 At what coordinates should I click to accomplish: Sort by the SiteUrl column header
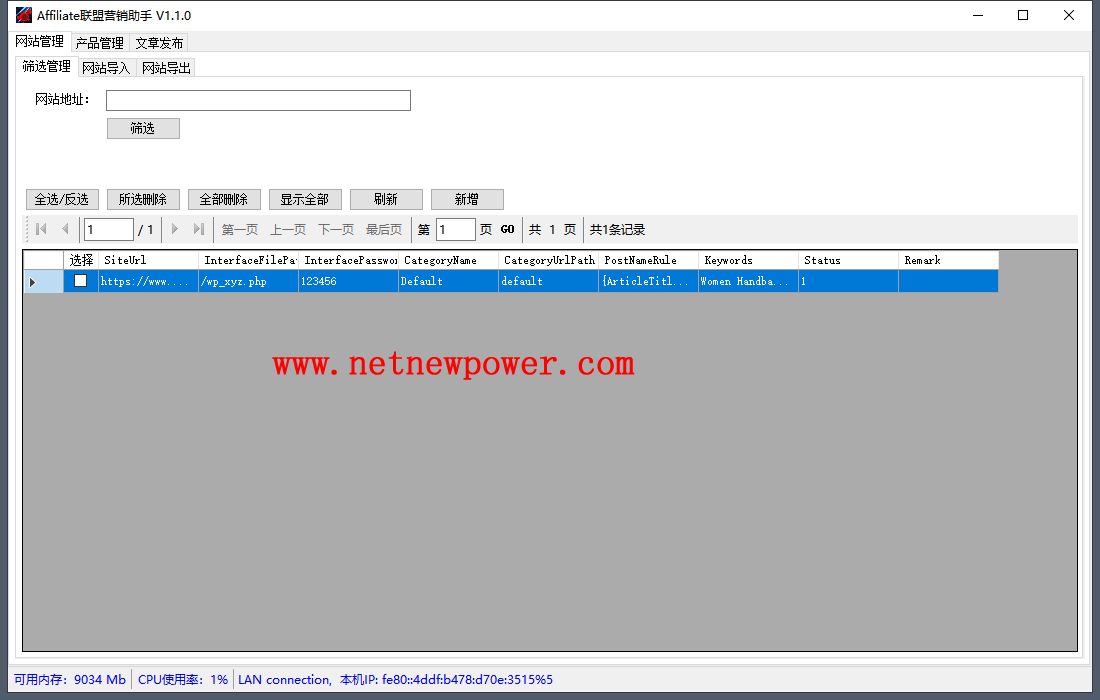148,260
